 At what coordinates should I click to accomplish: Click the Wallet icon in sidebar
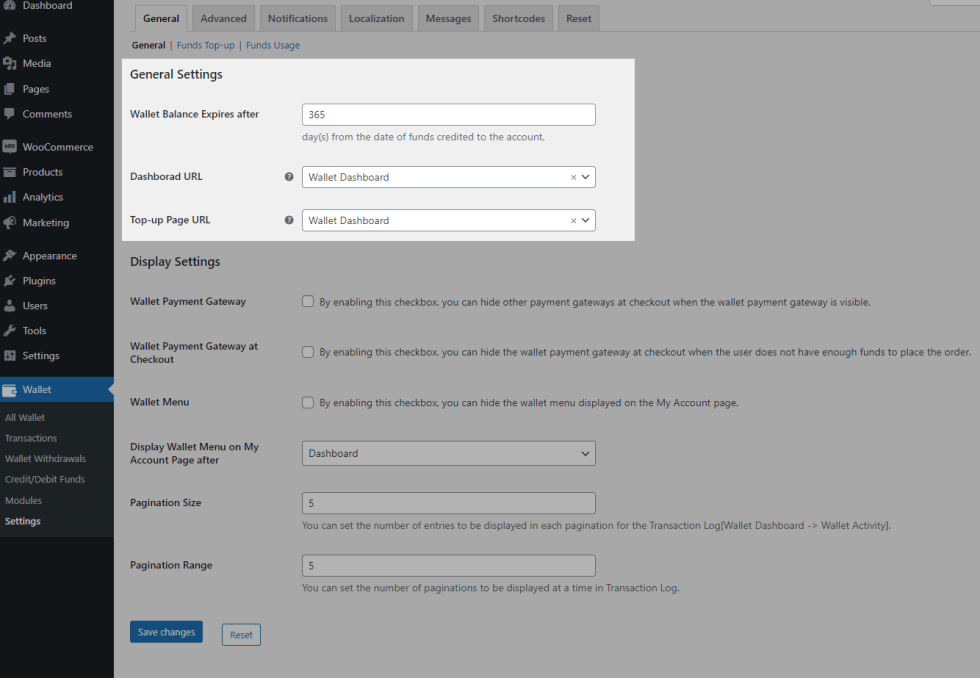pos(10,390)
